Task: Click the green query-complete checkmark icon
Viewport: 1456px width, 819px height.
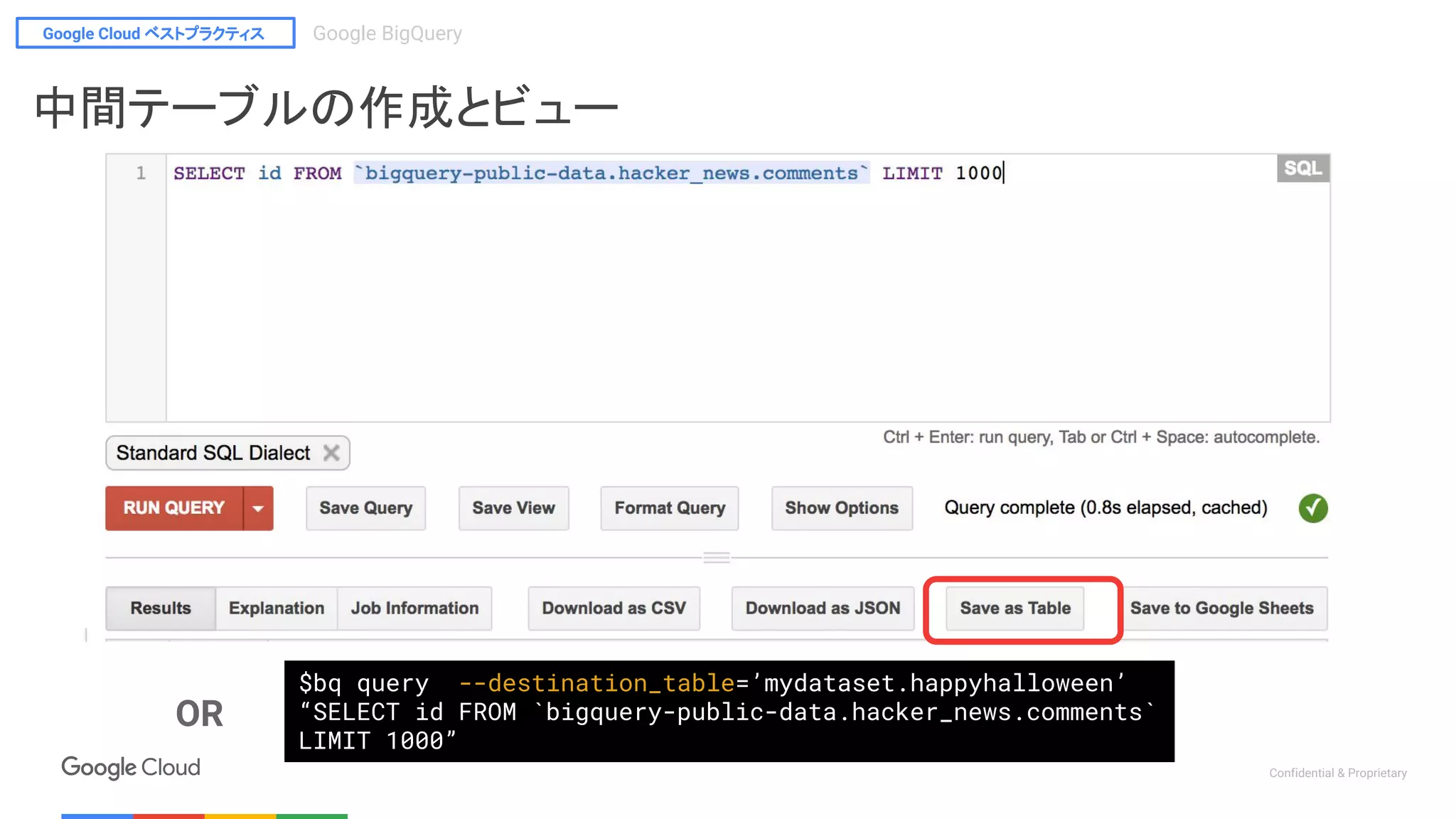Action: (x=1313, y=508)
